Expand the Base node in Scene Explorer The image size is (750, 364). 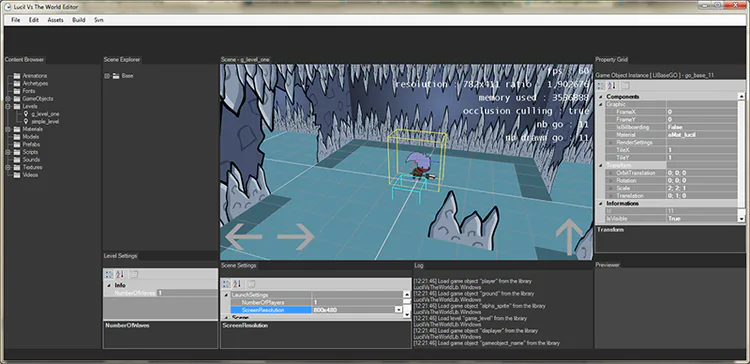coord(107,76)
